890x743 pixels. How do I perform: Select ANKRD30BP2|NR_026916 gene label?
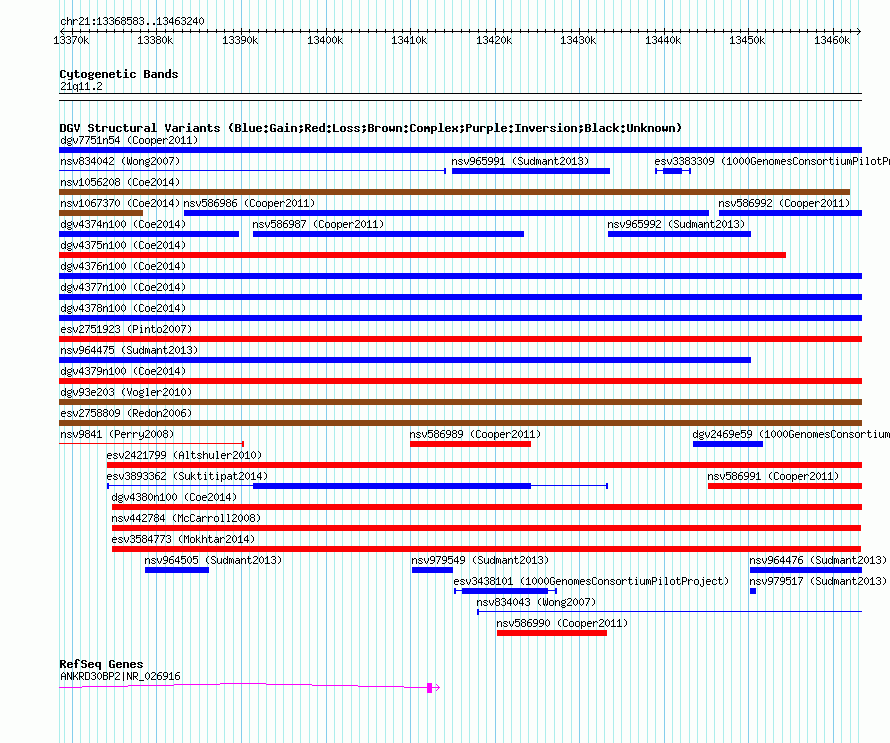click(120, 677)
